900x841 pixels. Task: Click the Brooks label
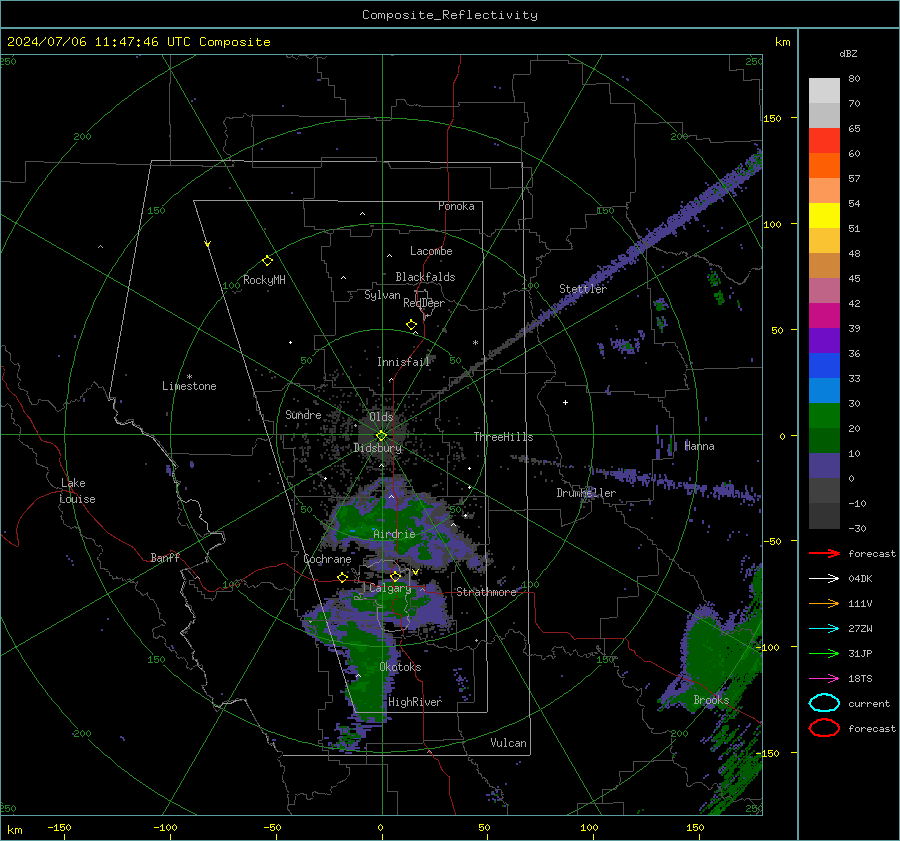pos(711,700)
